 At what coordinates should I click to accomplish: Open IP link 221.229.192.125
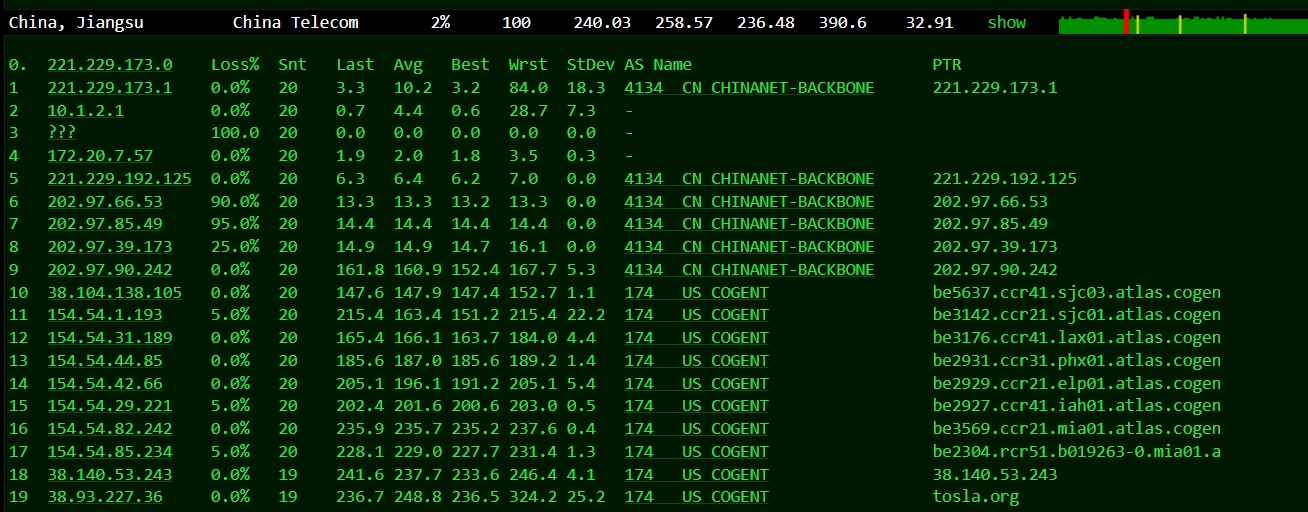[x=119, y=179]
